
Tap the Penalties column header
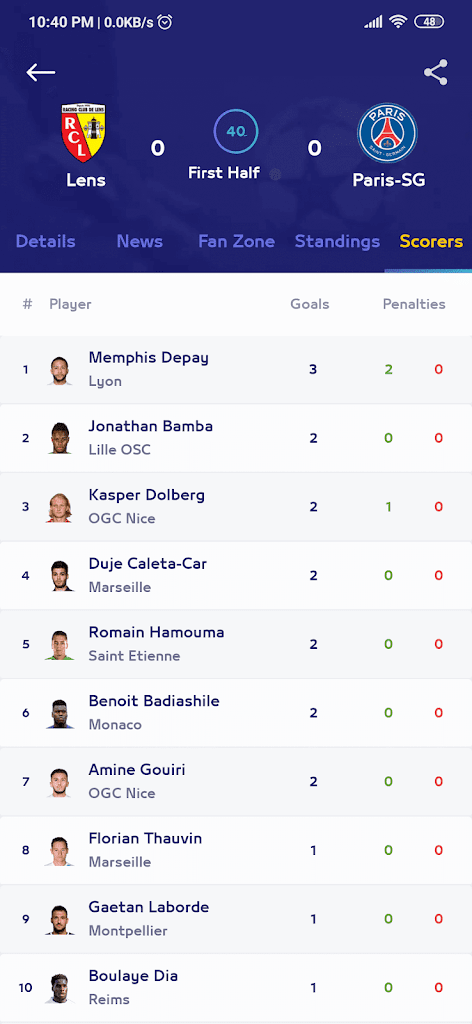pyautogui.click(x=414, y=304)
